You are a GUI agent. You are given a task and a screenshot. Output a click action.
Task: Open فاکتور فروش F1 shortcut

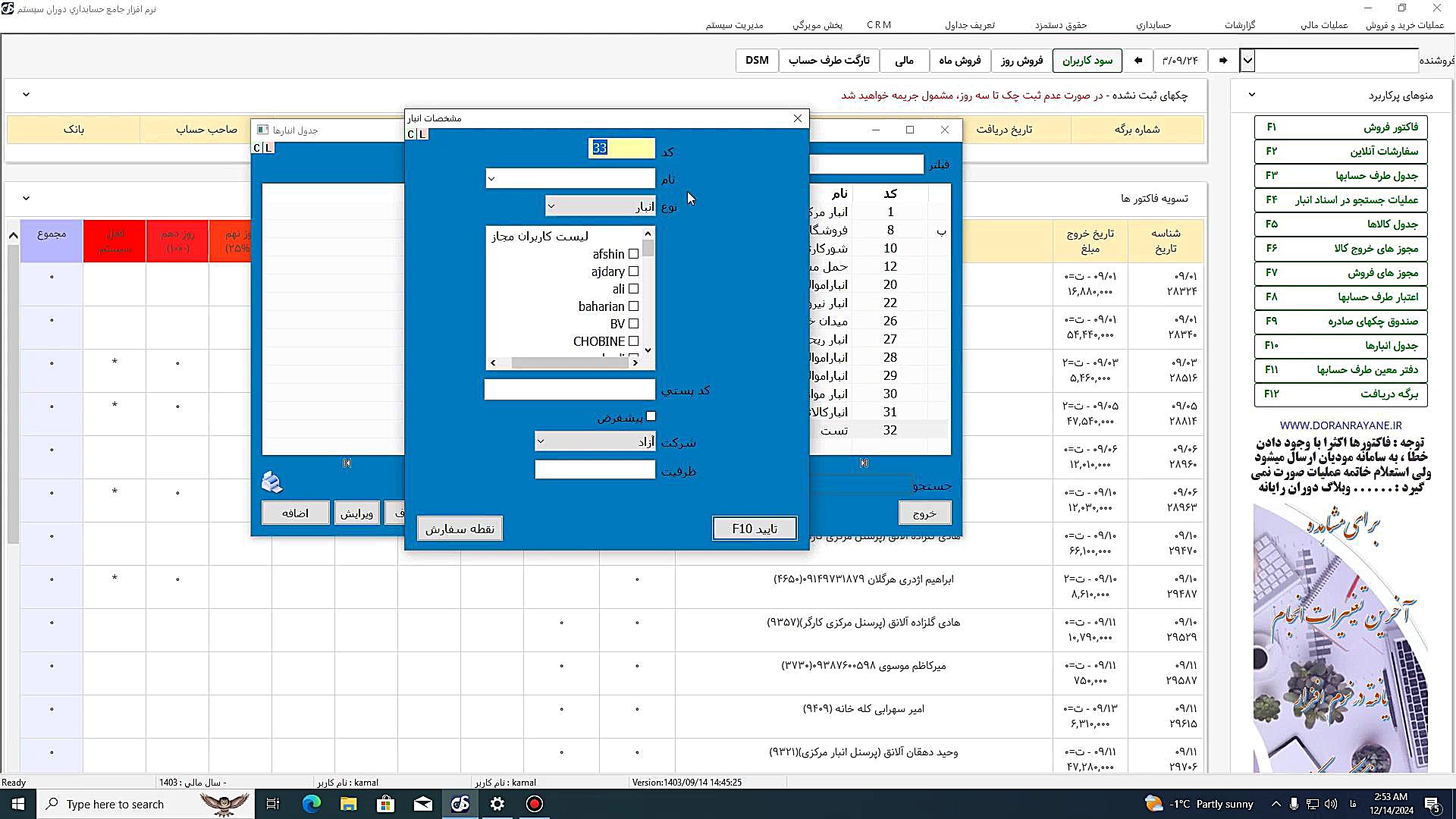(x=1341, y=127)
